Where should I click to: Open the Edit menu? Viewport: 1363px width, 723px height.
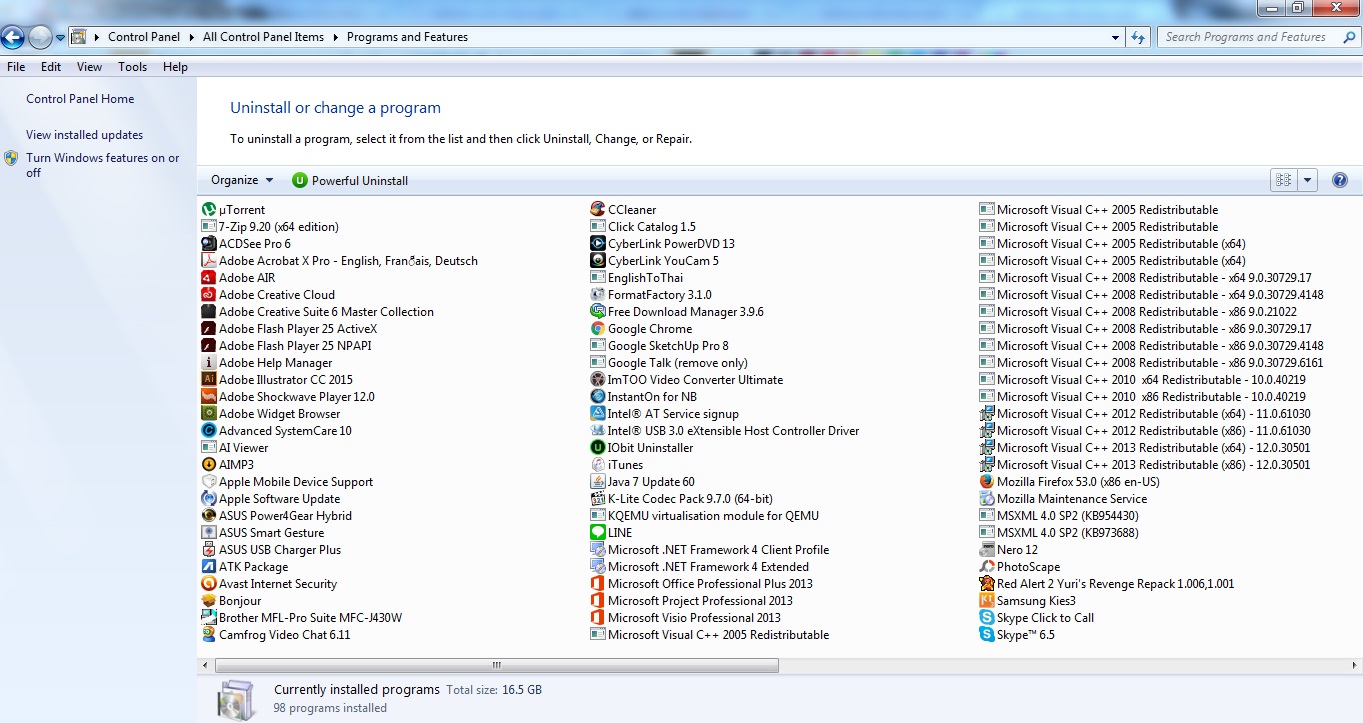point(51,67)
